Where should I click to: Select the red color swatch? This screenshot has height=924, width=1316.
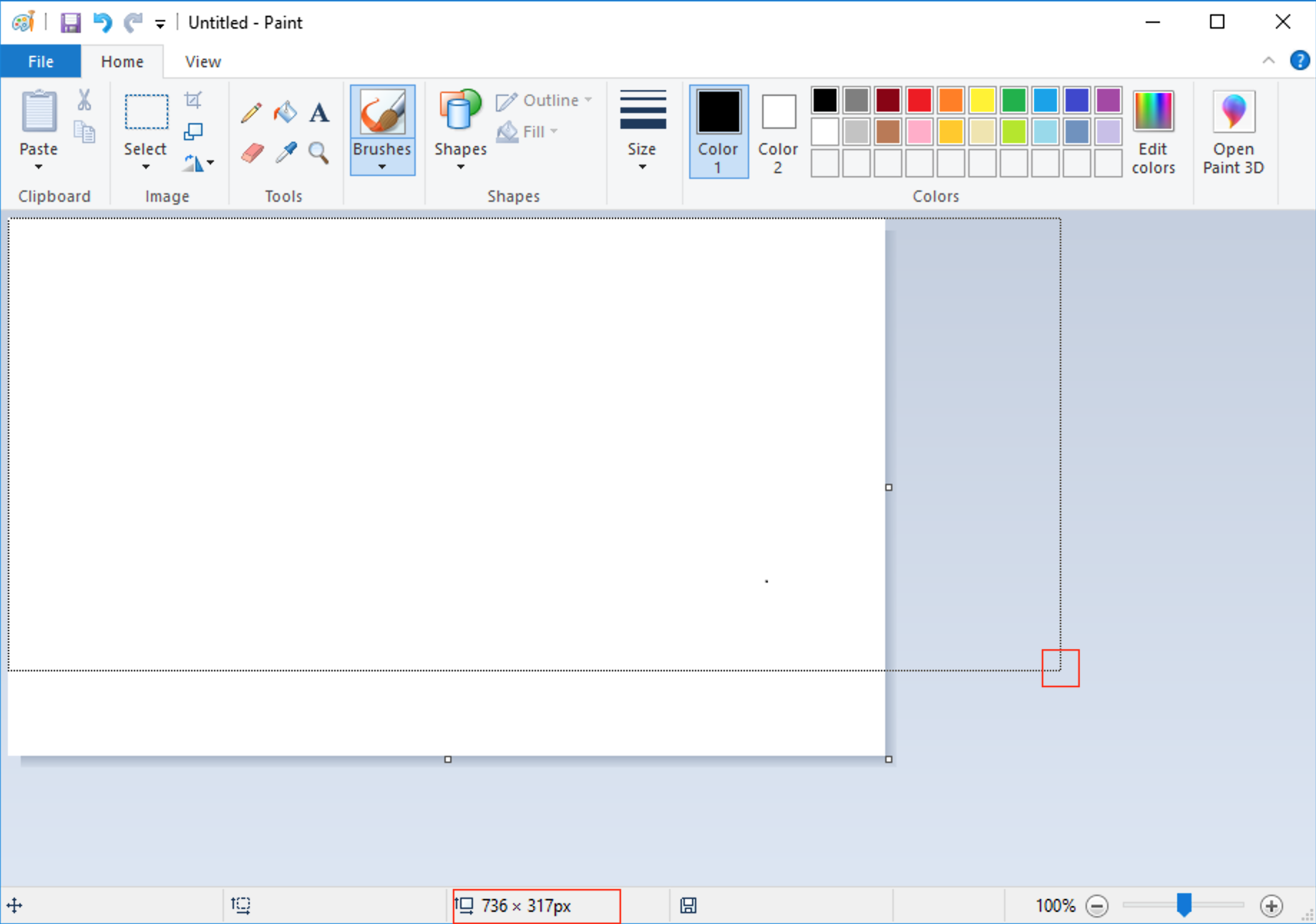tap(919, 100)
